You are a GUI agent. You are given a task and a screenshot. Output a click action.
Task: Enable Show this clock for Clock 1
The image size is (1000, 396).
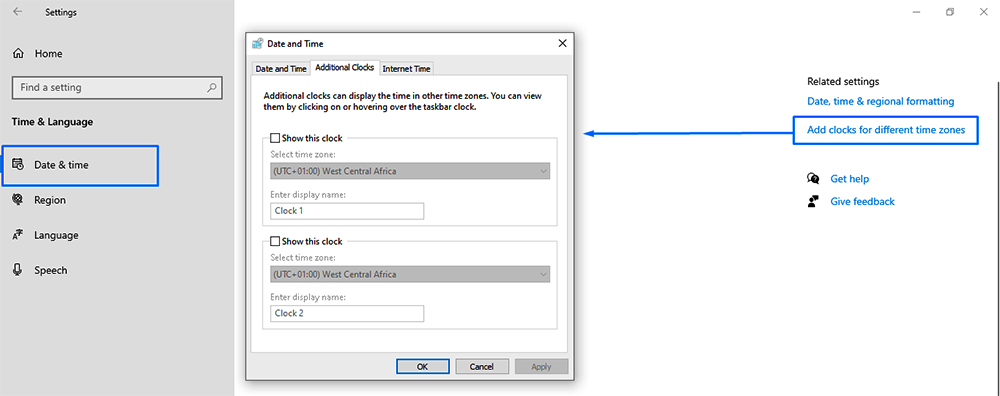pyautogui.click(x=275, y=138)
